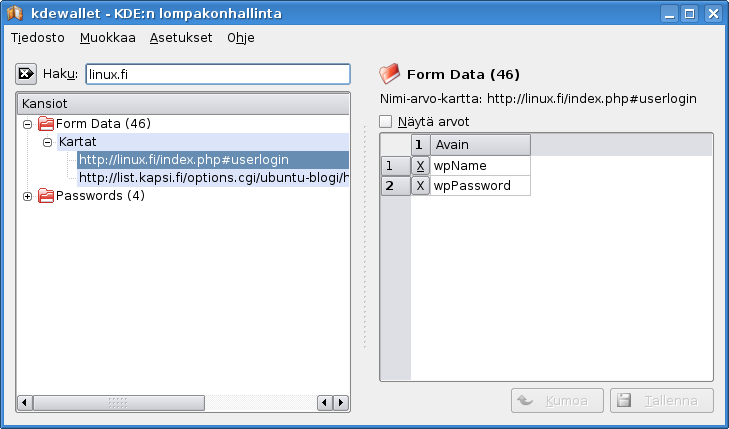Click the large Form Data header icon
Image resolution: width=729 pixels, height=429 pixels.
pyautogui.click(x=390, y=74)
